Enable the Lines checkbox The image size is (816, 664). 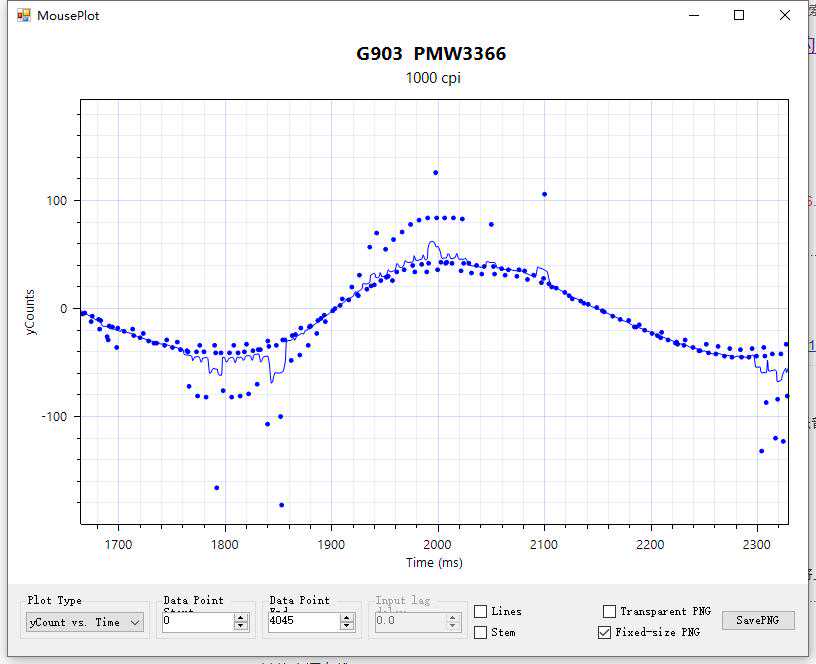click(481, 611)
